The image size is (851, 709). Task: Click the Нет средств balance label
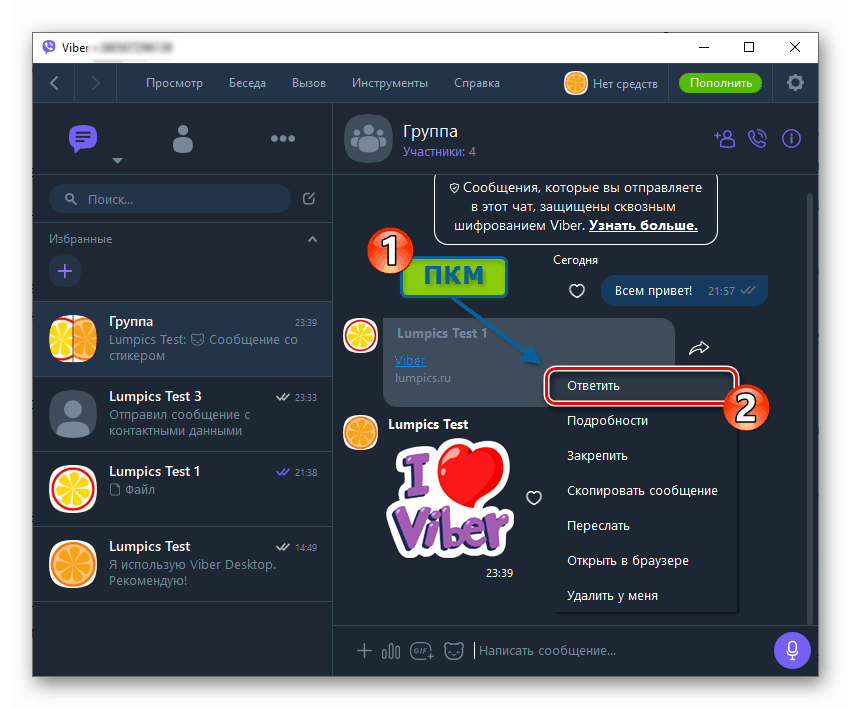[625, 84]
